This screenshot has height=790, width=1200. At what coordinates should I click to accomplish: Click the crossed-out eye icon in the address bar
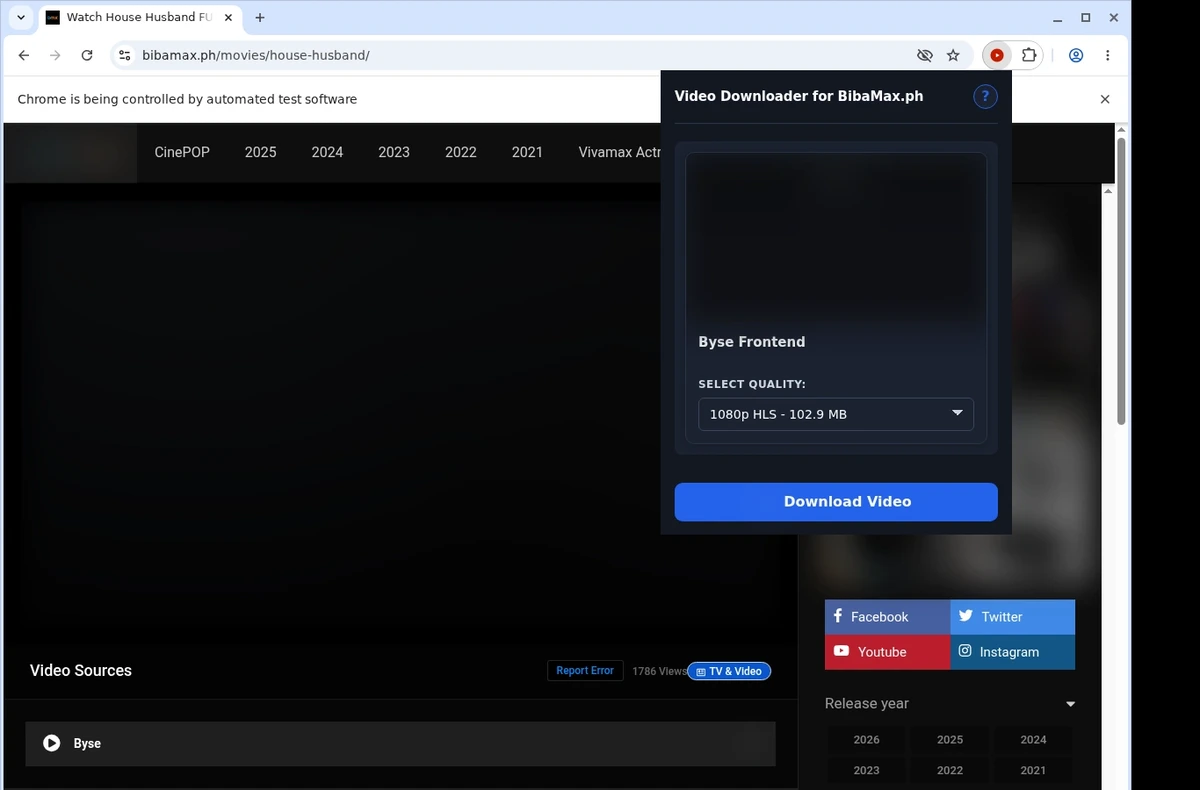point(925,56)
